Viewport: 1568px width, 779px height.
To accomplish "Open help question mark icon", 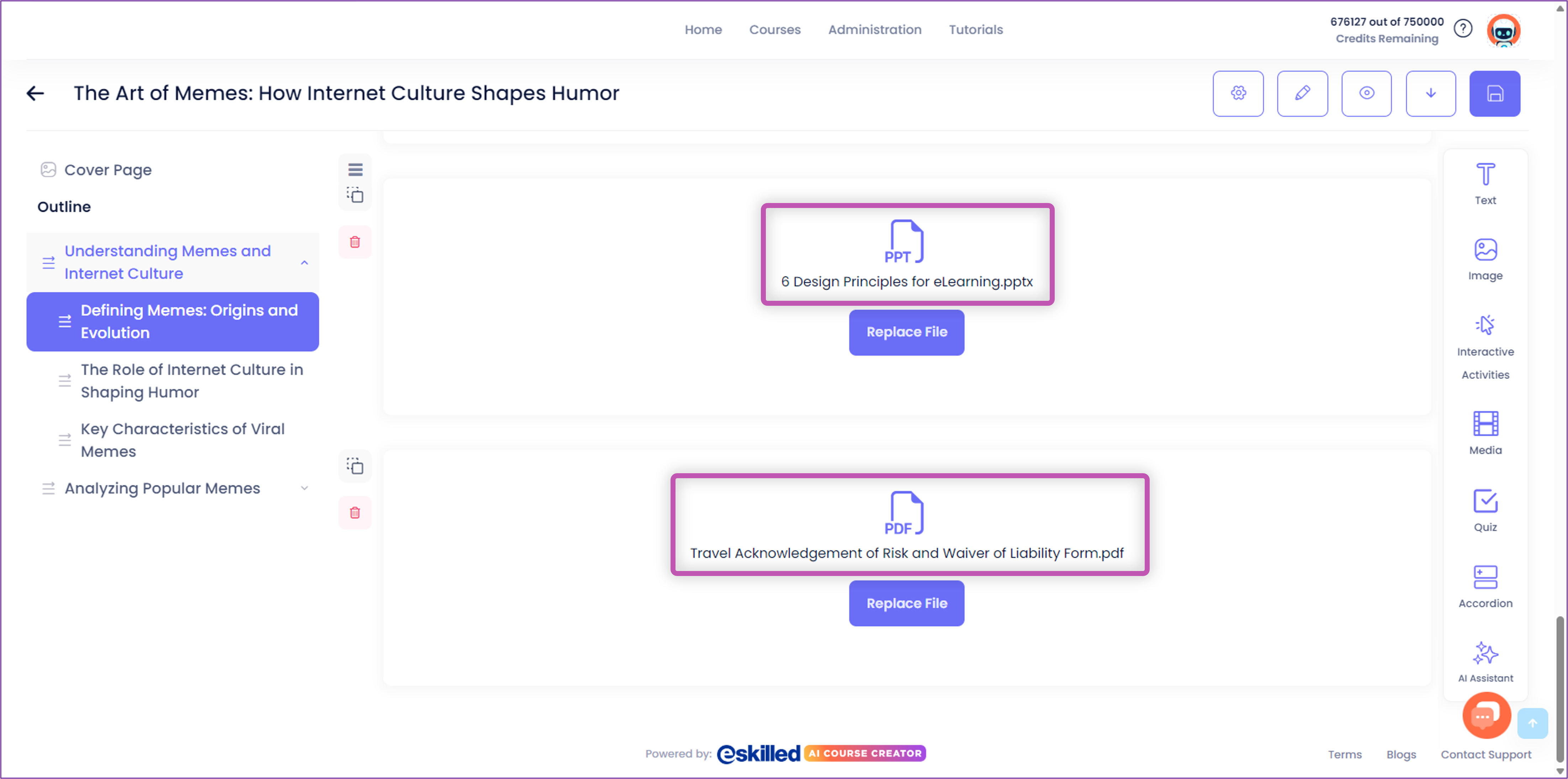I will [x=1463, y=28].
